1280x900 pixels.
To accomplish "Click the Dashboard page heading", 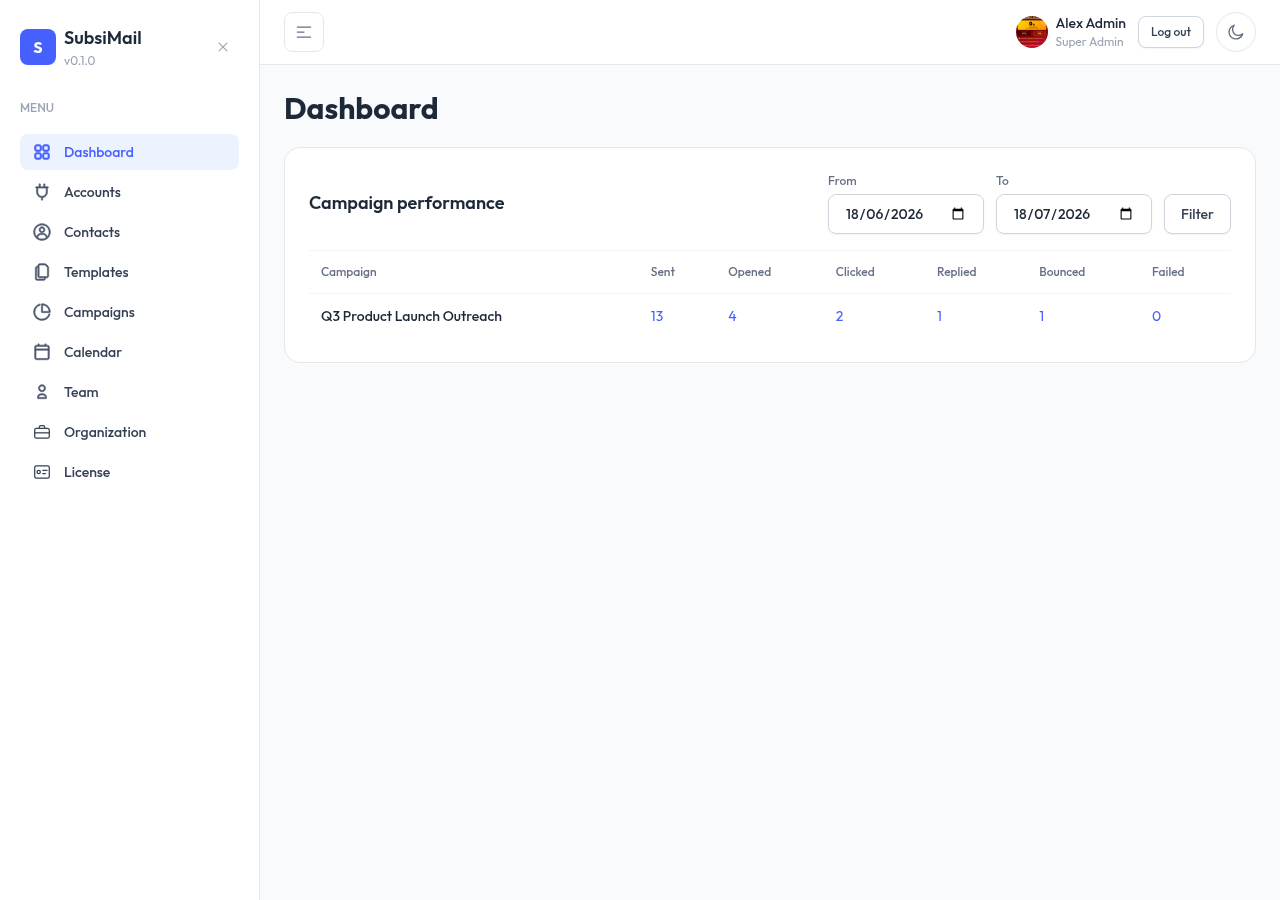I will [x=361, y=108].
